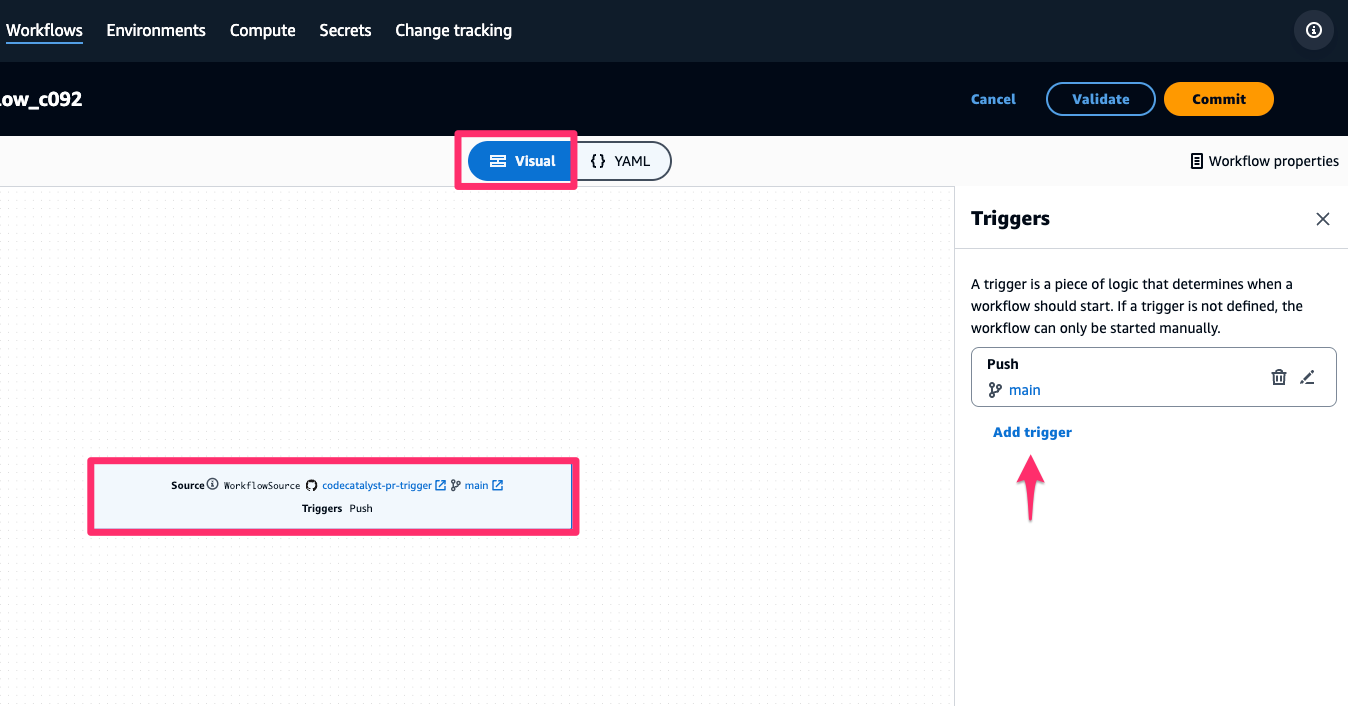Open the Environments tab
This screenshot has width=1348, height=706.
tap(156, 30)
